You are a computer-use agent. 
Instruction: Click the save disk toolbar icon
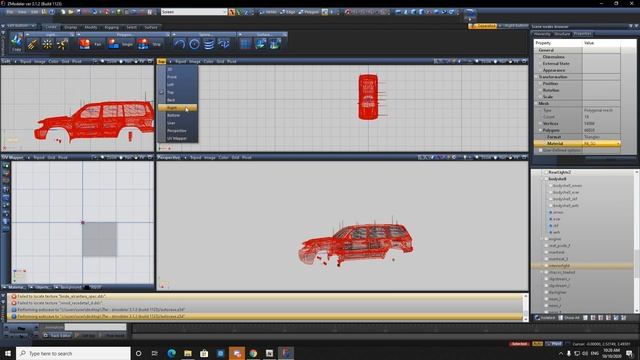pyautogui.click(x=78, y=12)
